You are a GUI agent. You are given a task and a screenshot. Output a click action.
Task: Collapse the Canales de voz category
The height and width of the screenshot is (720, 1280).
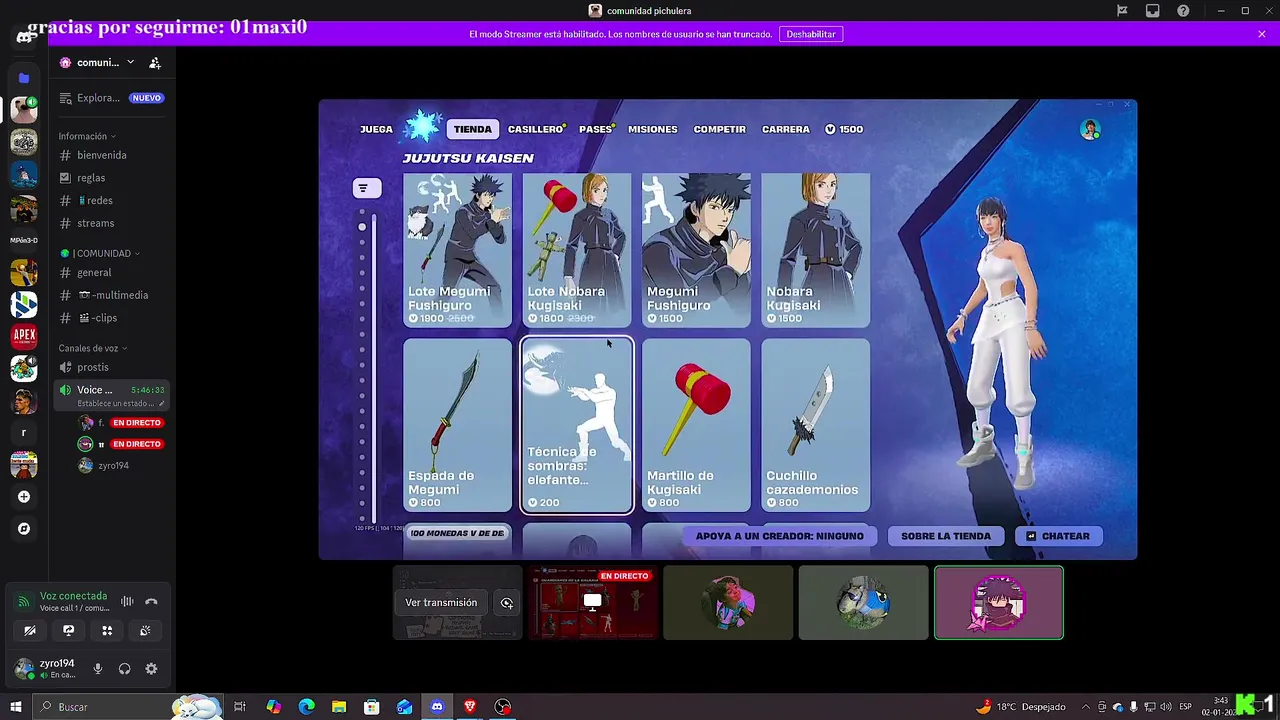92,348
